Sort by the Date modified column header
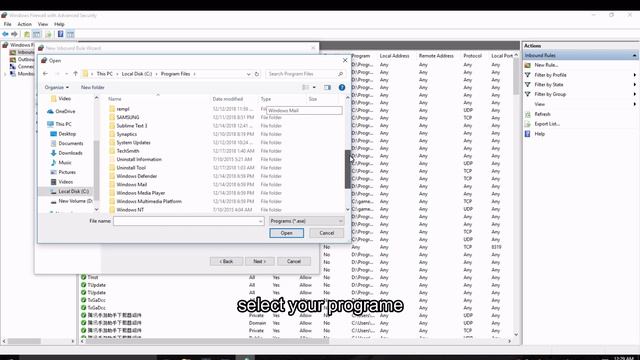Viewport: 640px width, 360px height. tap(228, 99)
